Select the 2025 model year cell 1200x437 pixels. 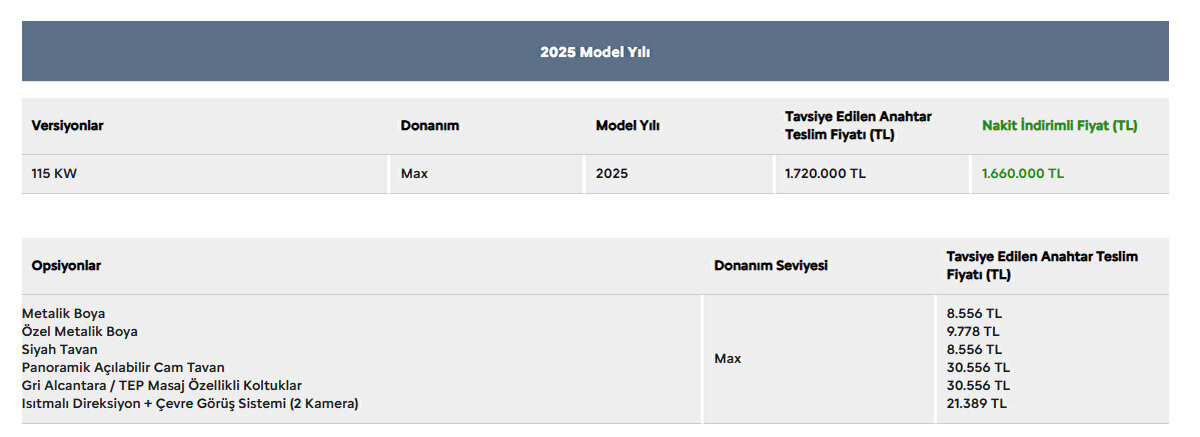pyautogui.click(x=612, y=174)
